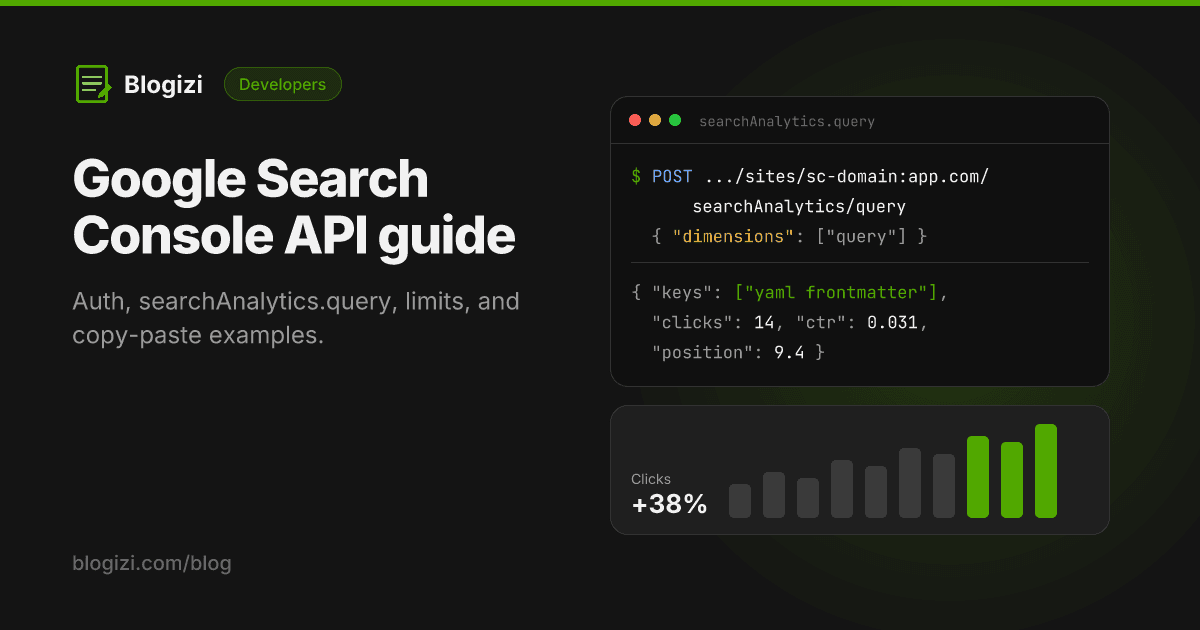Viewport: 1200px width, 630px height.
Task: Select the Developers category badge
Action: click(x=283, y=85)
